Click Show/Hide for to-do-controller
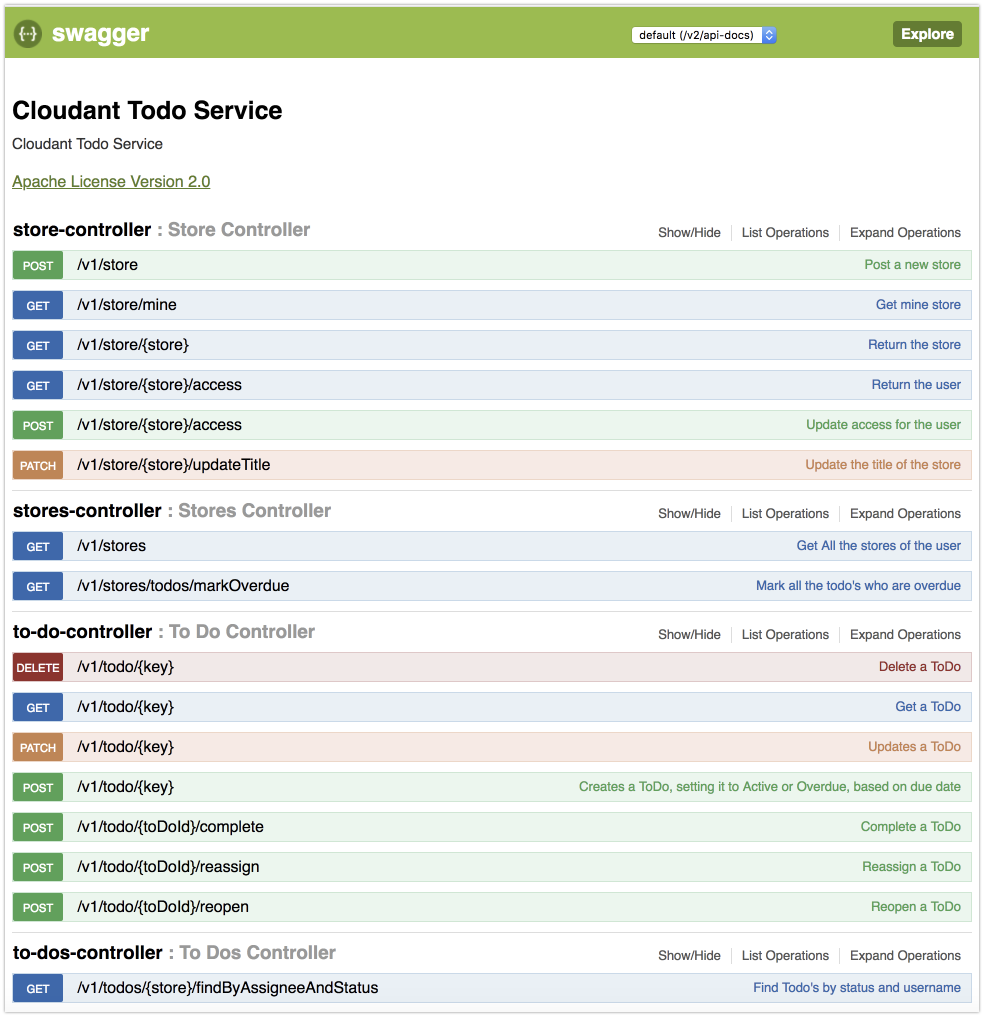The width and height of the screenshot is (984, 1017). click(689, 635)
